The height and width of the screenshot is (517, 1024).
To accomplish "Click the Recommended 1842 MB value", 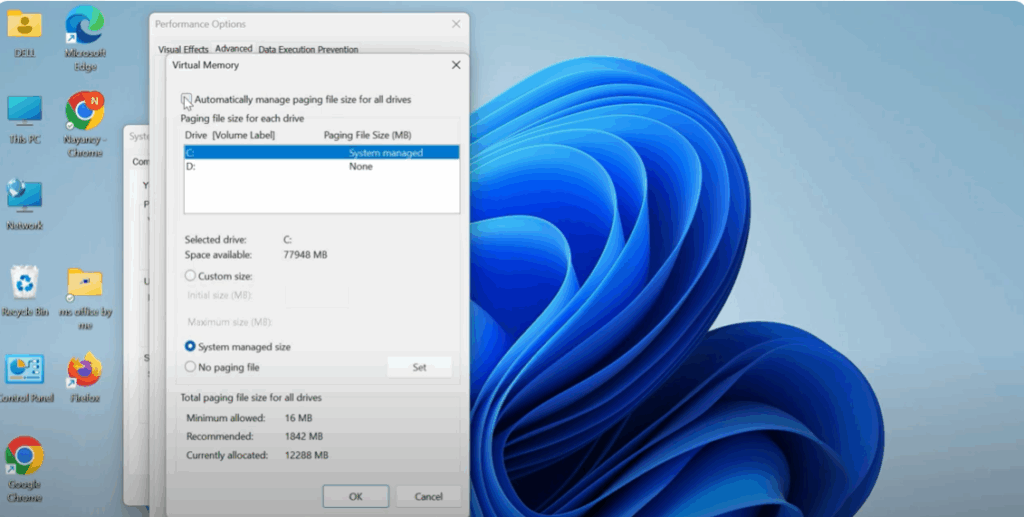I will [304, 436].
